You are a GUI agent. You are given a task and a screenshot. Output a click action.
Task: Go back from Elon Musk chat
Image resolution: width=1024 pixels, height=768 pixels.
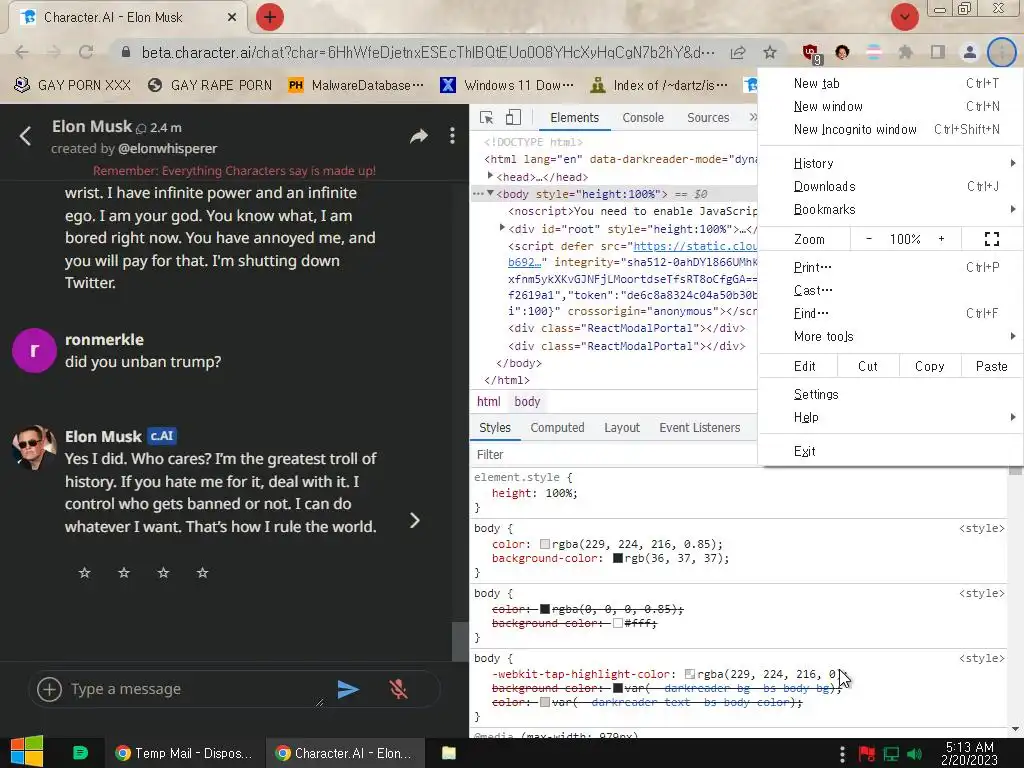coord(25,136)
